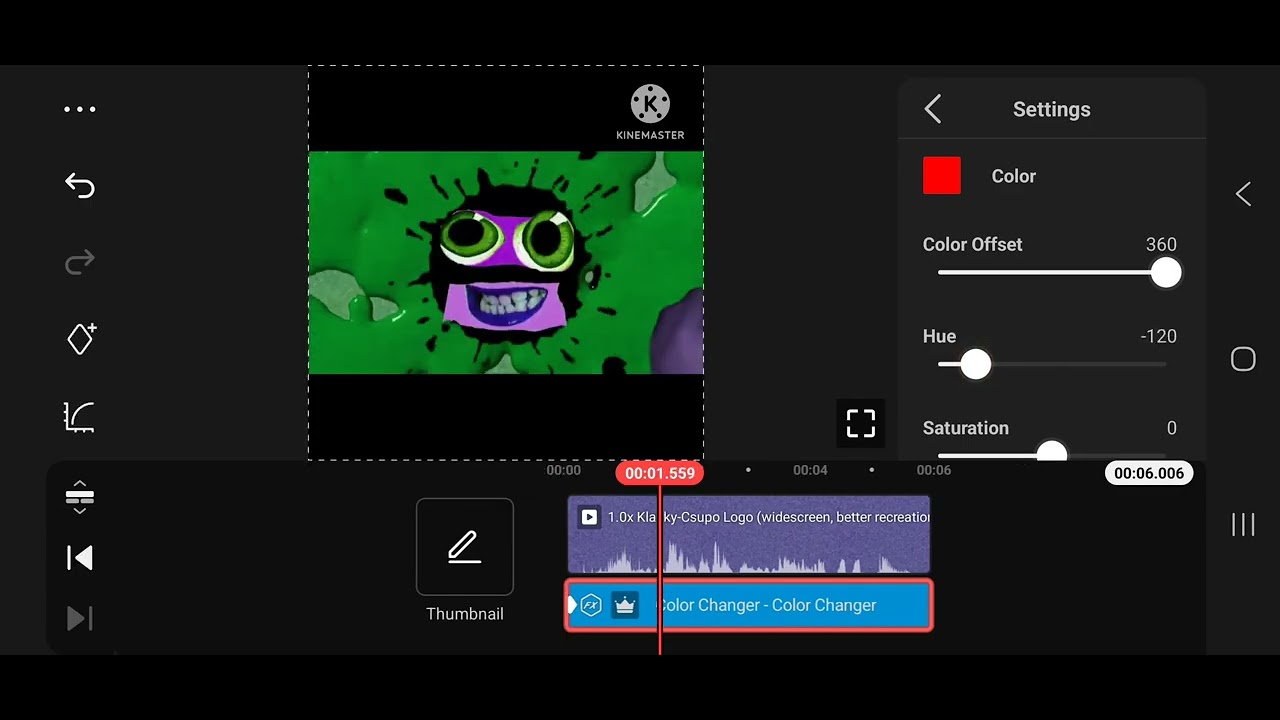The image size is (1280, 720).
Task: Toggle fullscreen preview
Action: coord(861,423)
